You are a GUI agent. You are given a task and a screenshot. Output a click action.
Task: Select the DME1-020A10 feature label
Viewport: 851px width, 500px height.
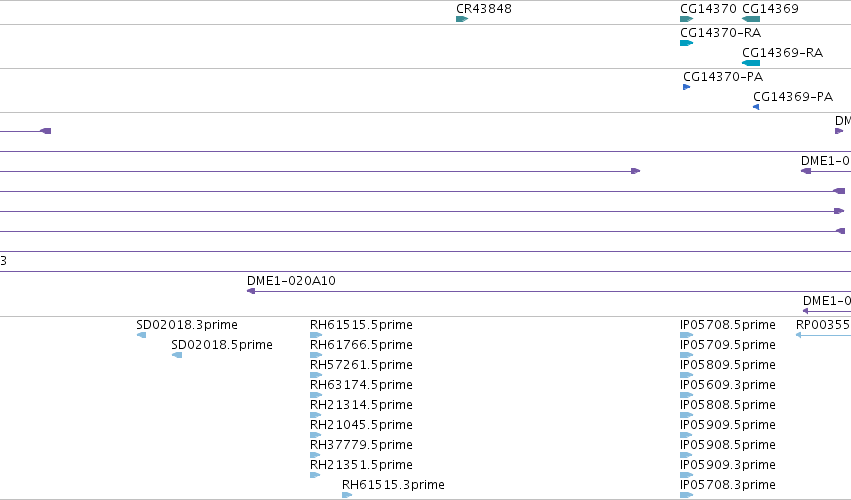point(291,281)
